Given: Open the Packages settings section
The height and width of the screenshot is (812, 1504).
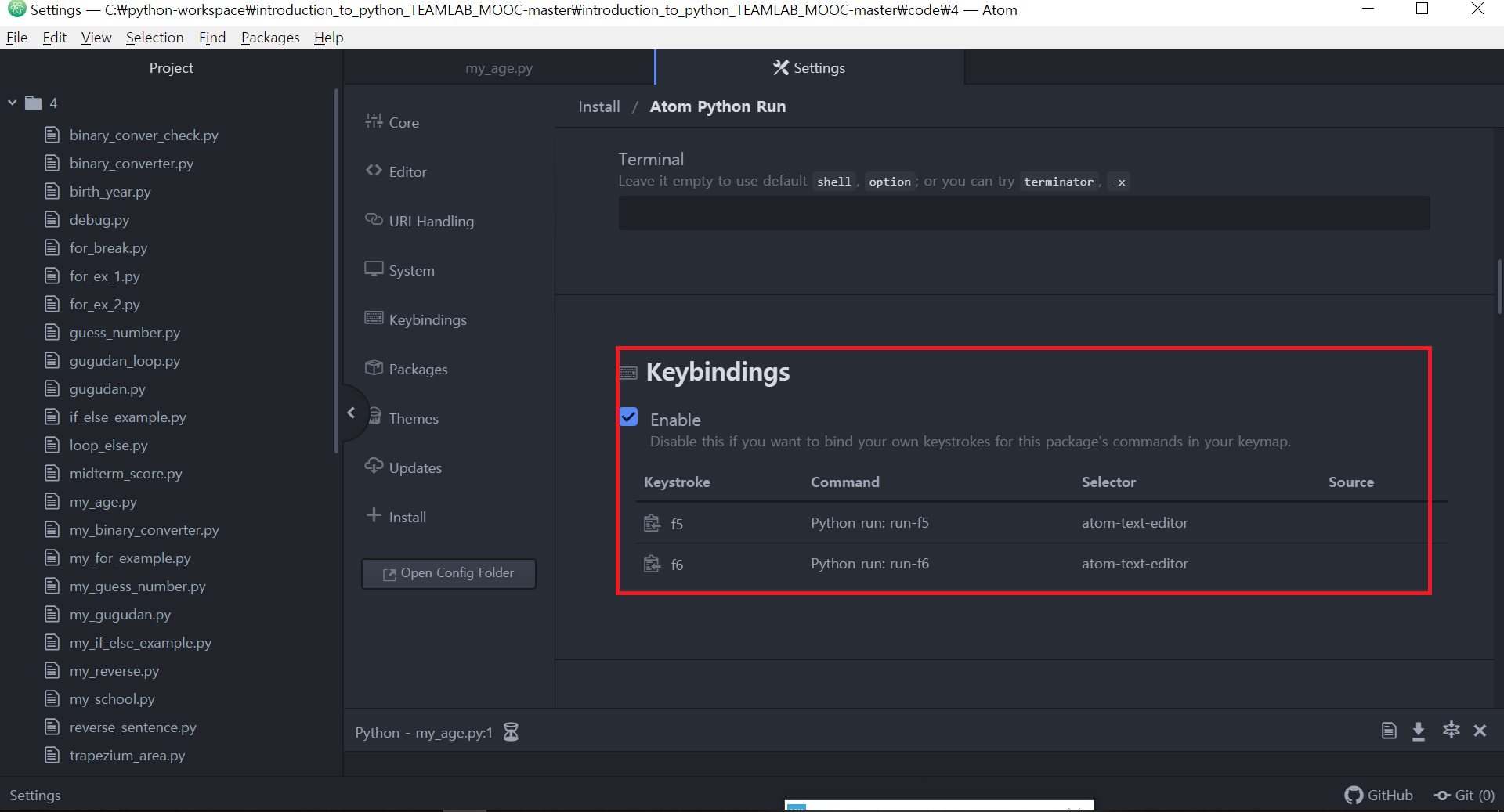Looking at the screenshot, I should point(406,369).
